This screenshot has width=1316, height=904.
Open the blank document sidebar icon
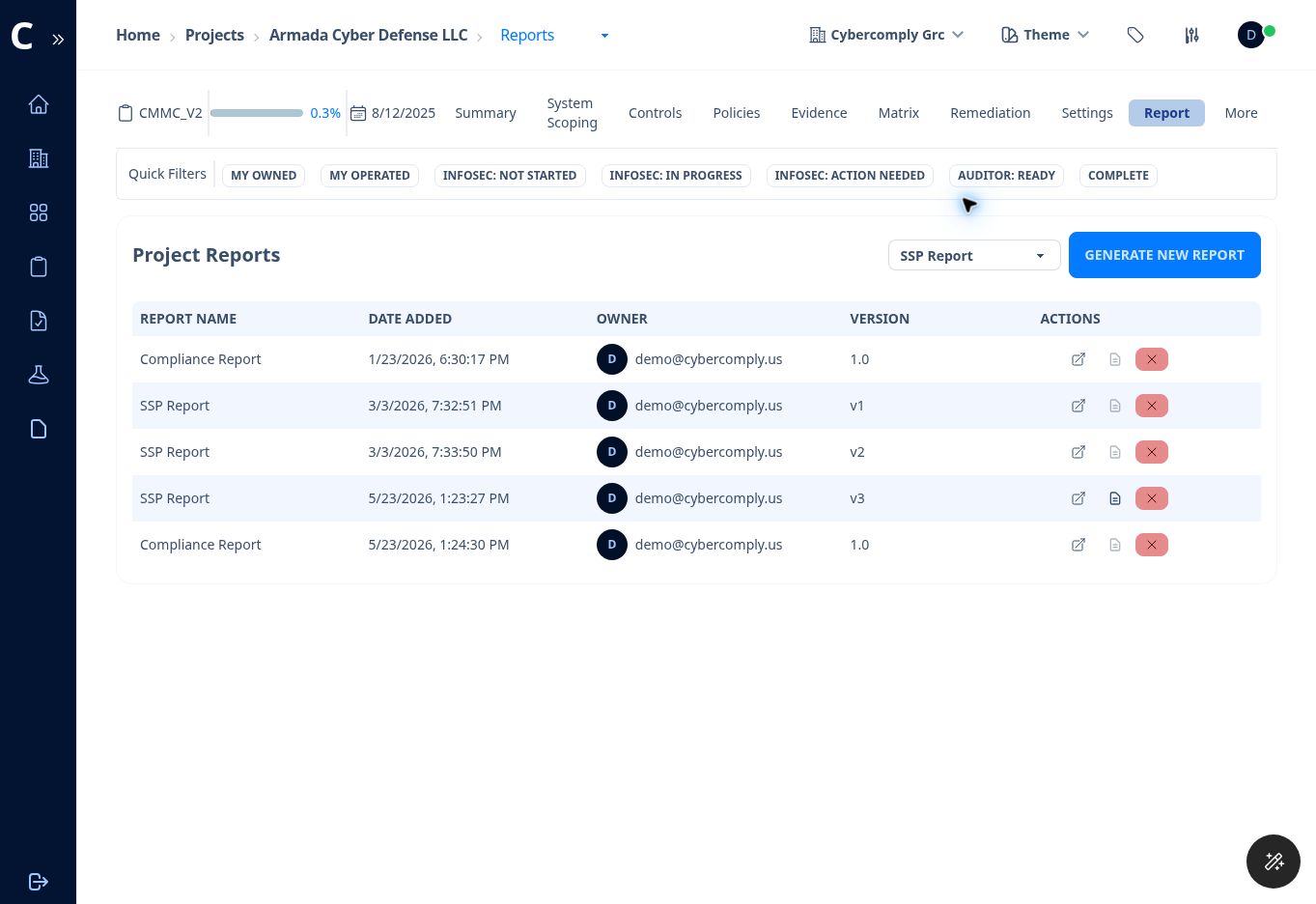coord(39,429)
